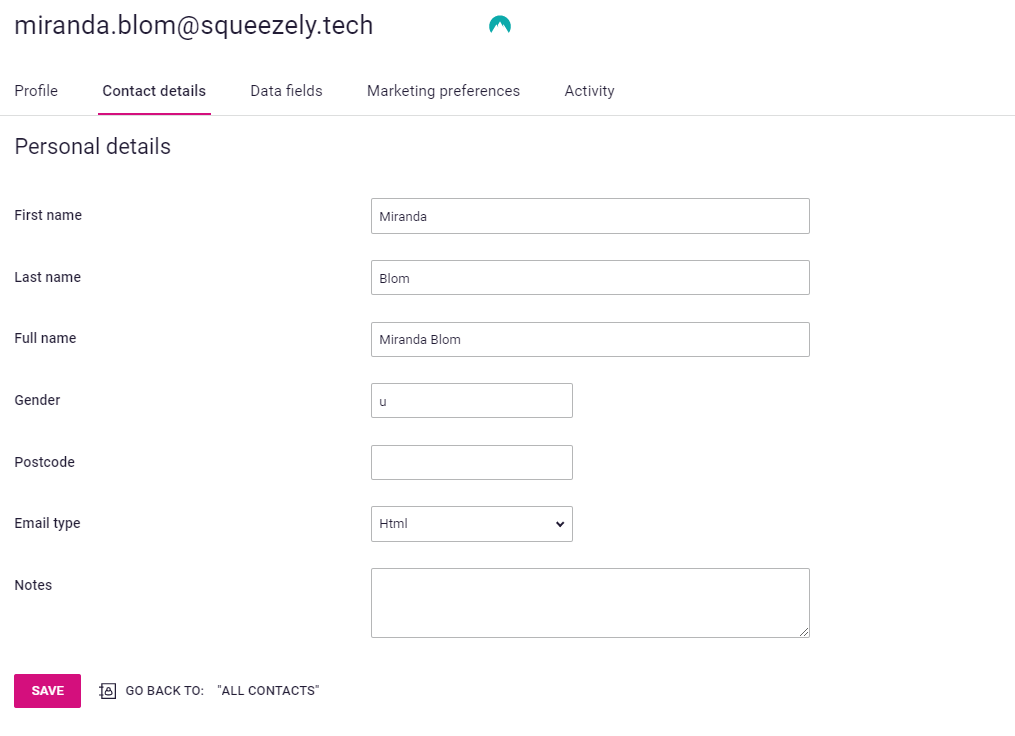Focus the empty Postcode field

(472, 462)
